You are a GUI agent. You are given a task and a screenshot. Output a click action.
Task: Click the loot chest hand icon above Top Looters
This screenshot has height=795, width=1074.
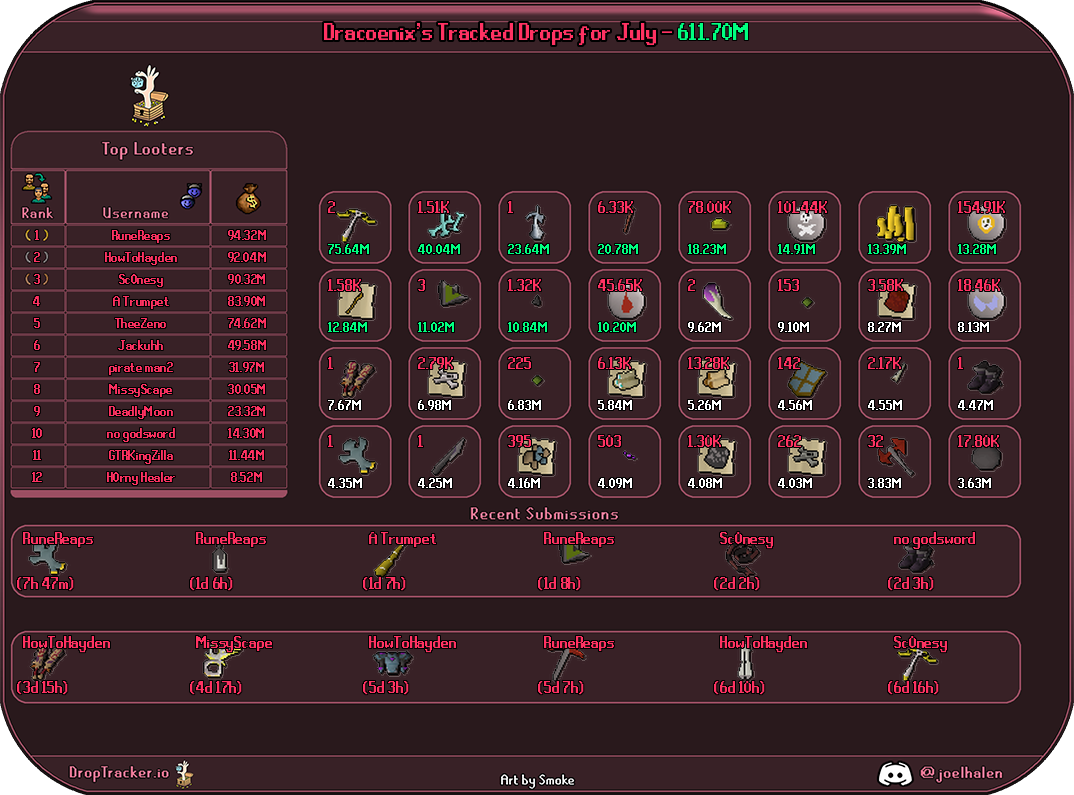point(149,95)
